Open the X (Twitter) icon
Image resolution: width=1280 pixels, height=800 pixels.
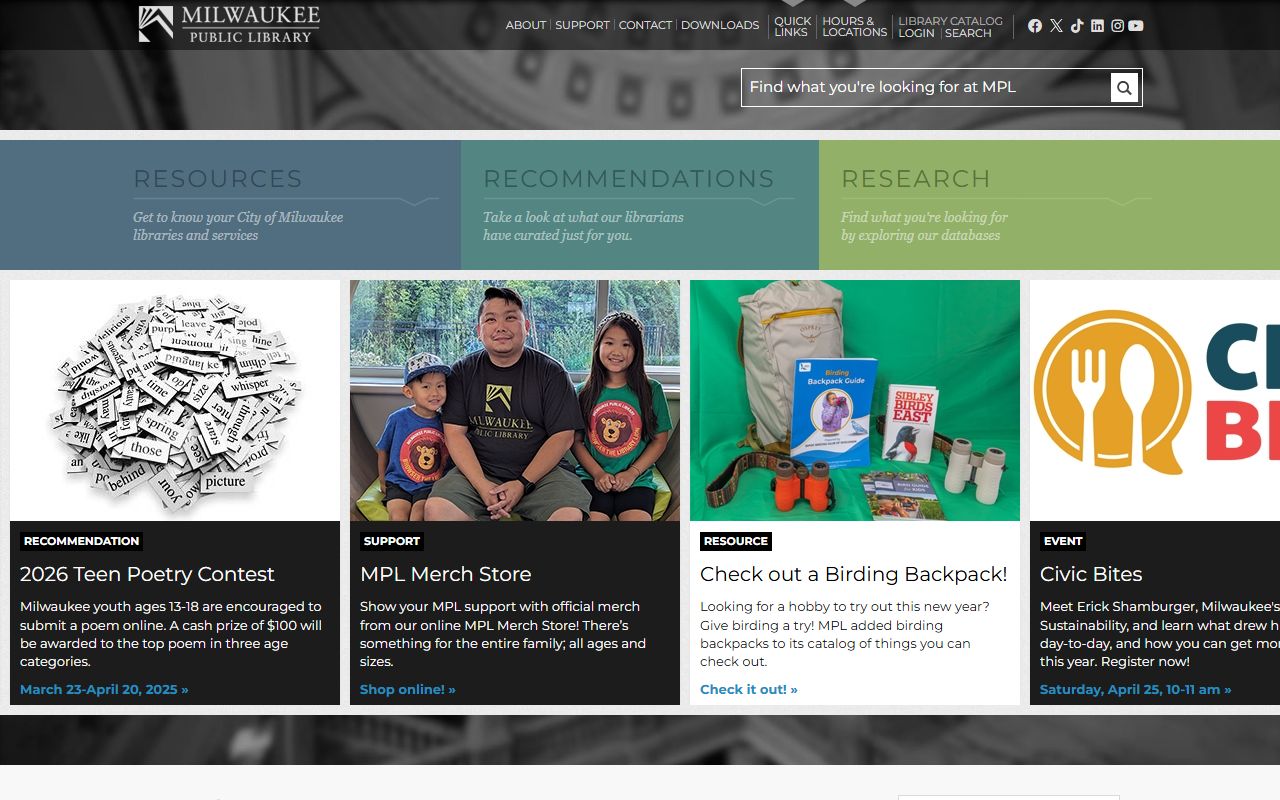(1056, 26)
